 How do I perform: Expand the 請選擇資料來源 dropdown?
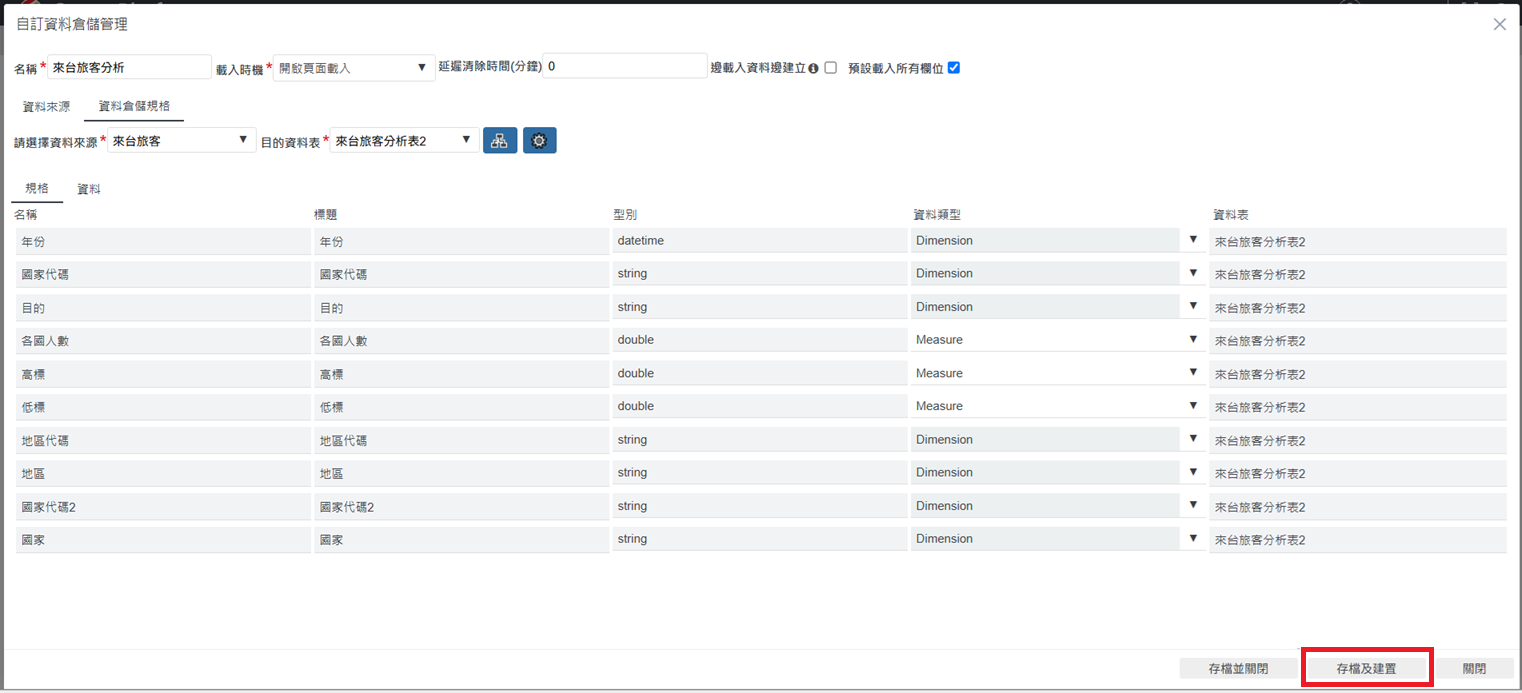point(180,141)
